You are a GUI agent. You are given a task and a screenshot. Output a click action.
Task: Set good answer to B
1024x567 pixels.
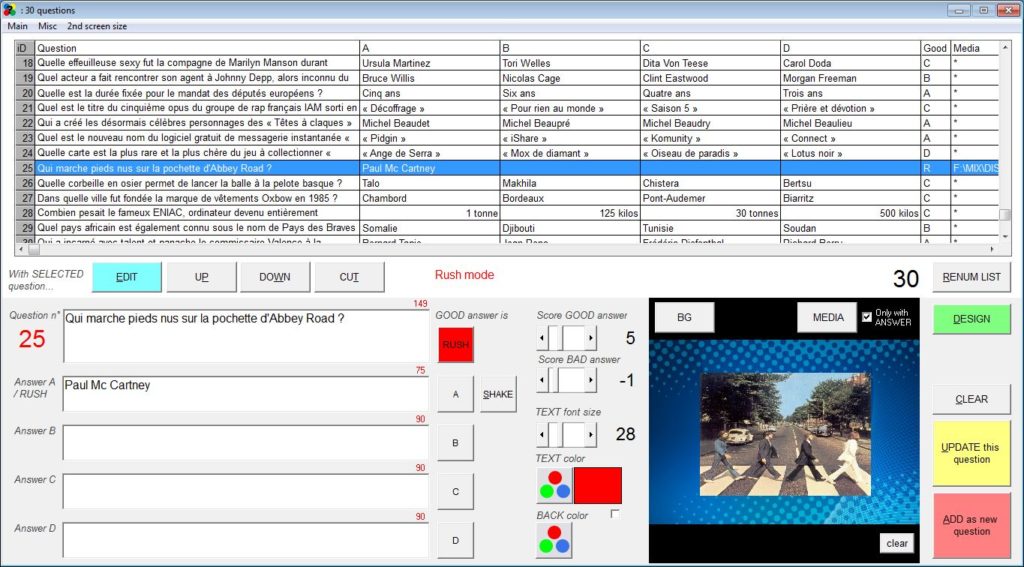455,443
